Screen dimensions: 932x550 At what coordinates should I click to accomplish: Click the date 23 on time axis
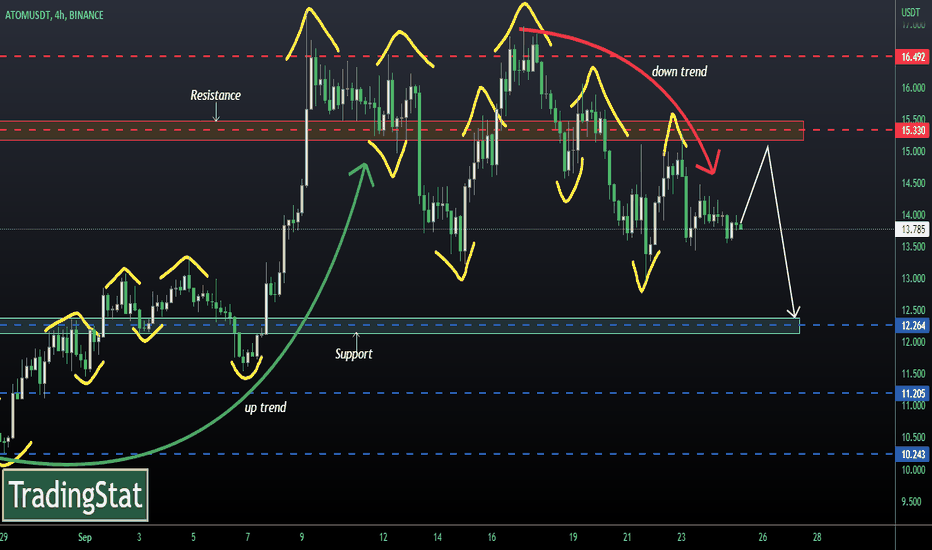(x=681, y=538)
